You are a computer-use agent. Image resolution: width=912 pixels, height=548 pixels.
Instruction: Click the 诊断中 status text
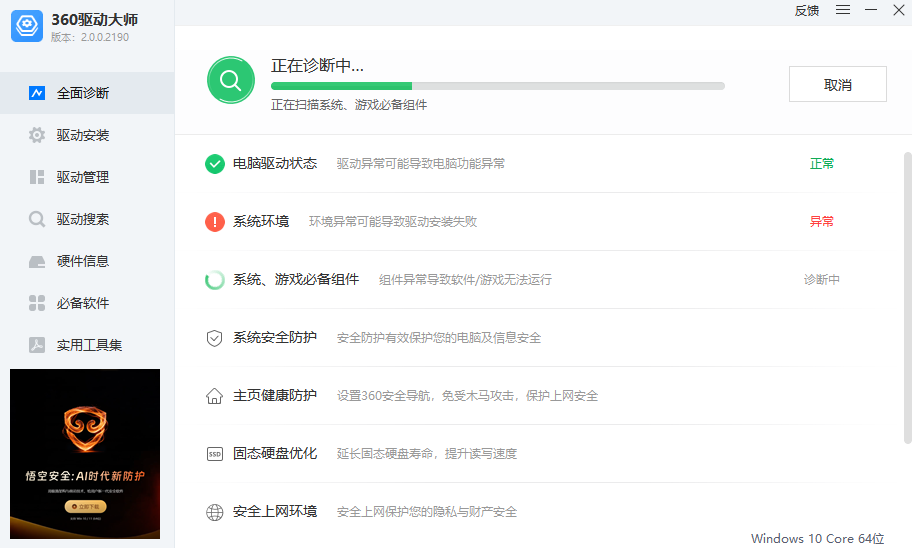click(x=822, y=280)
